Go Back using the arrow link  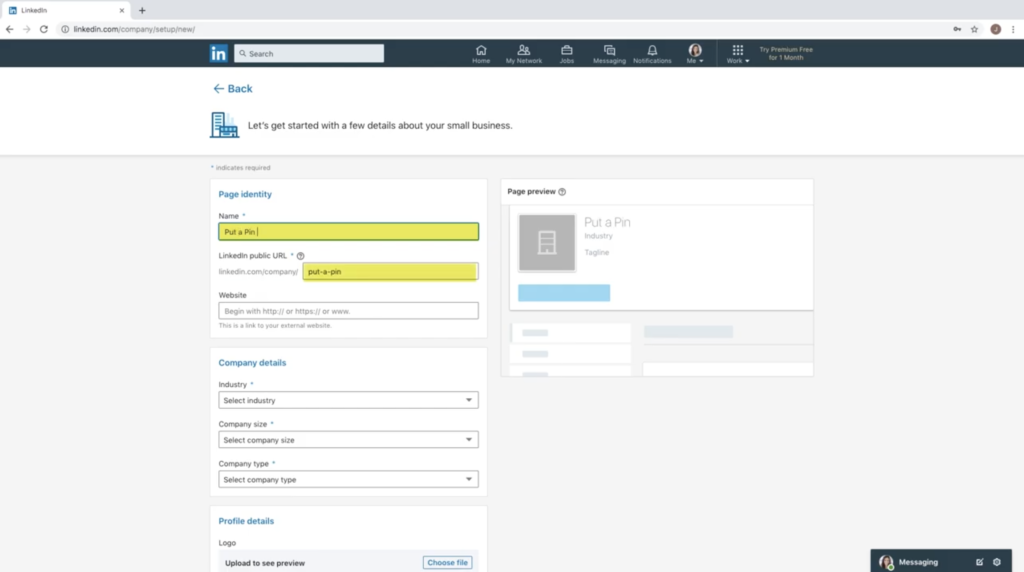click(x=232, y=89)
